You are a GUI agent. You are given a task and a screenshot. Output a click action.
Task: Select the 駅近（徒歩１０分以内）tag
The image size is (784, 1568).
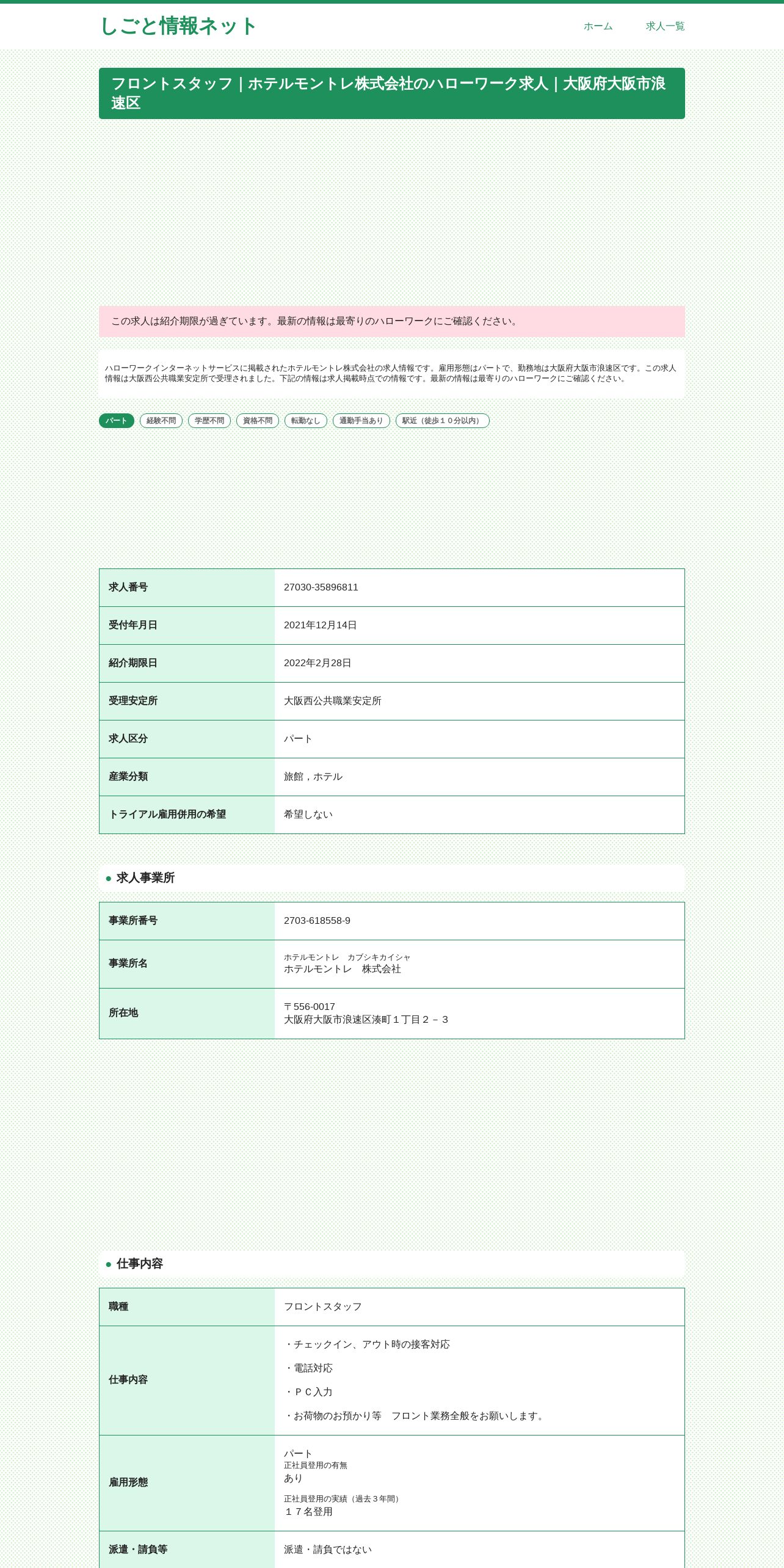(x=443, y=421)
